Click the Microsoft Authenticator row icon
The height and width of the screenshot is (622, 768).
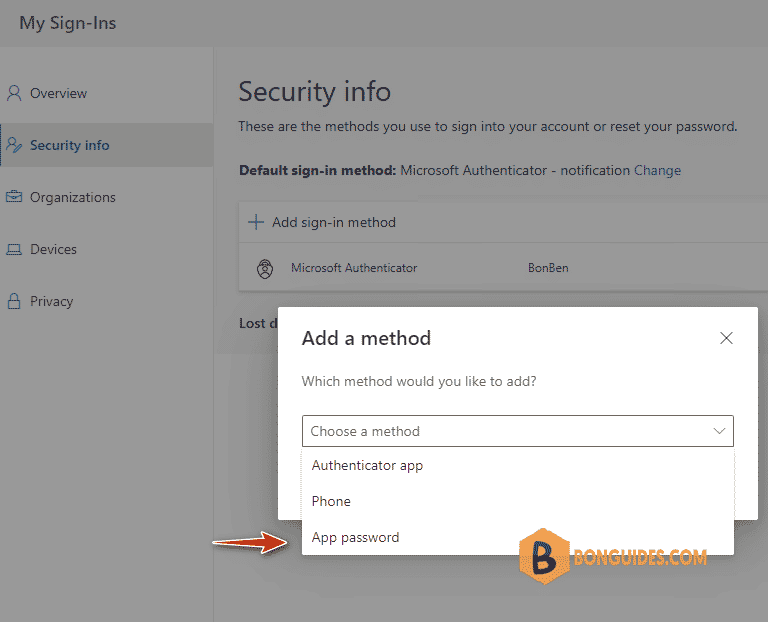[265, 268]
